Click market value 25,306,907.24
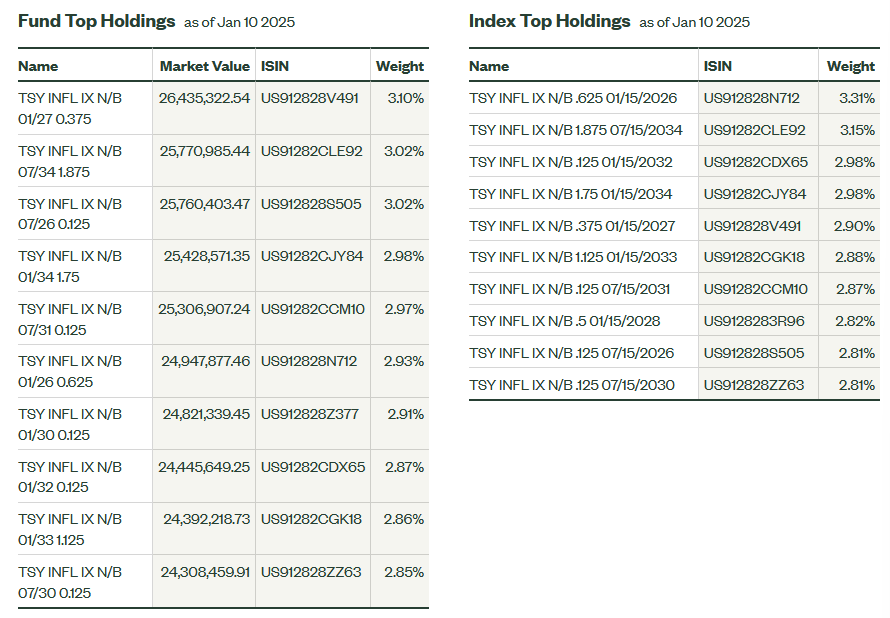Viewport: 890px width, 618px height. pyautogui.click(x=204, y=309)
